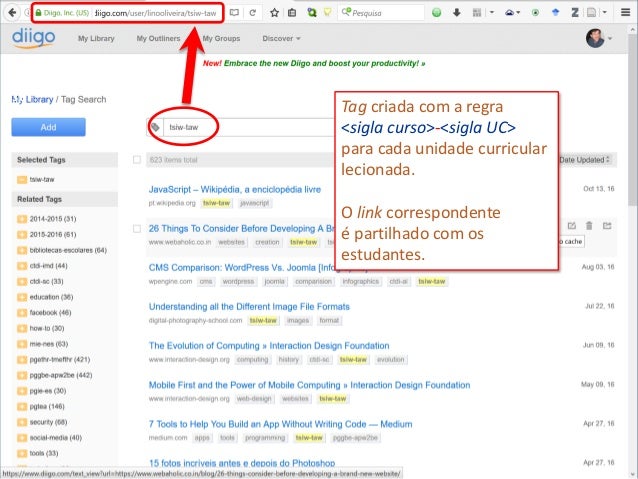Viewport: 638px width, 479px height.
Task: Click the blue Add button
Action: pos(48,127)
